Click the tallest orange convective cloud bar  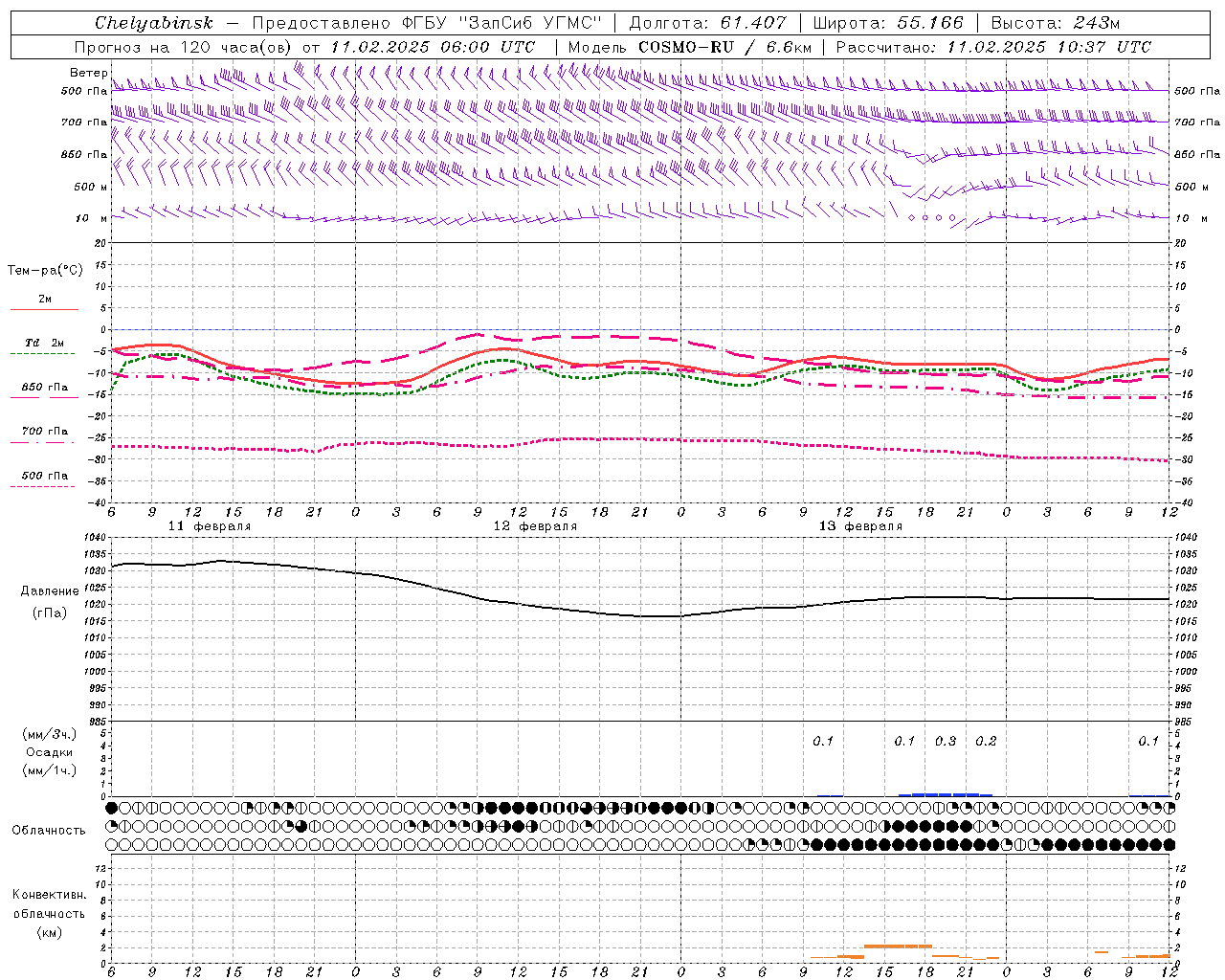point(898,947)
